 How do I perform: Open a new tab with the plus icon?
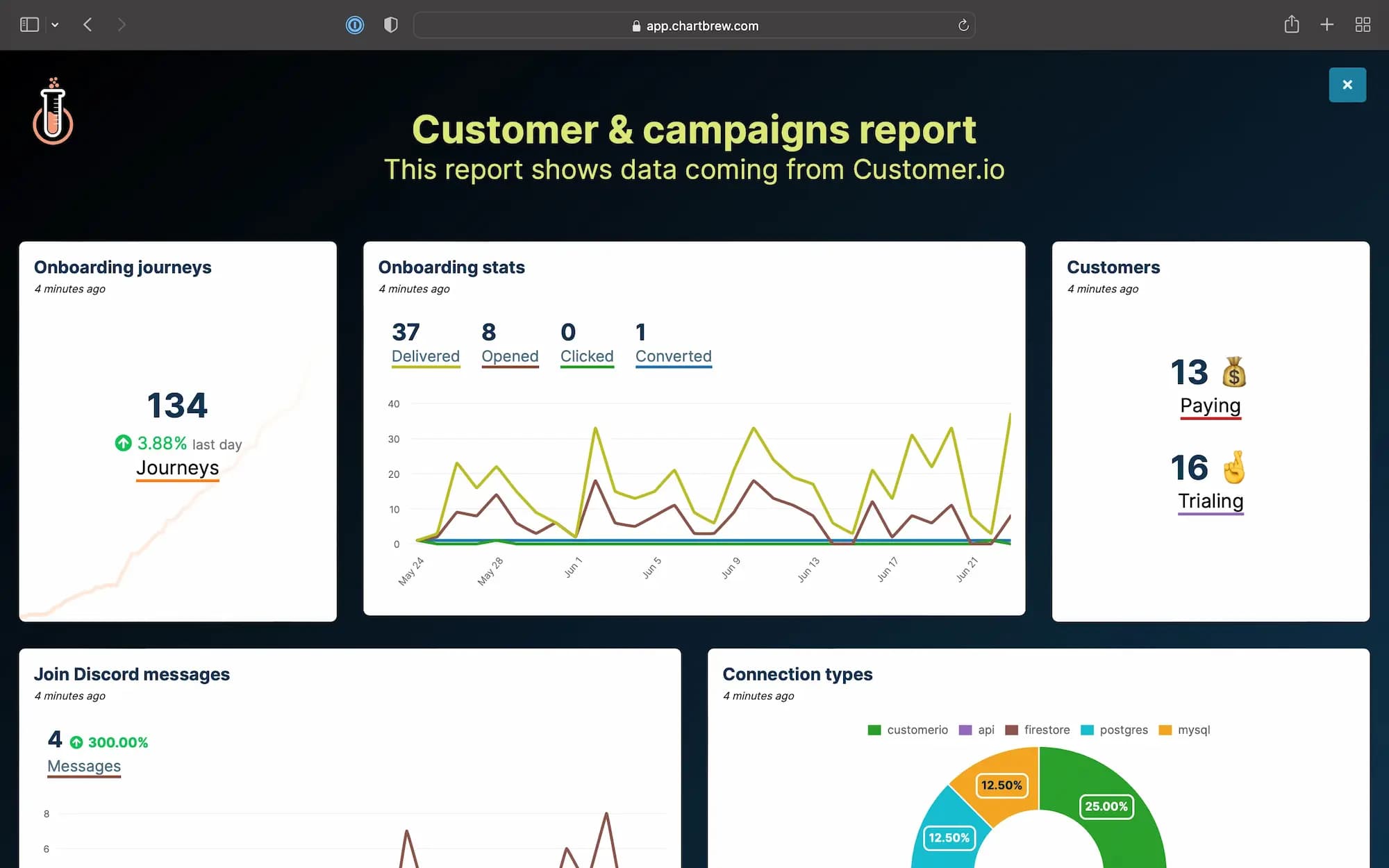(x=1326, y=25)
